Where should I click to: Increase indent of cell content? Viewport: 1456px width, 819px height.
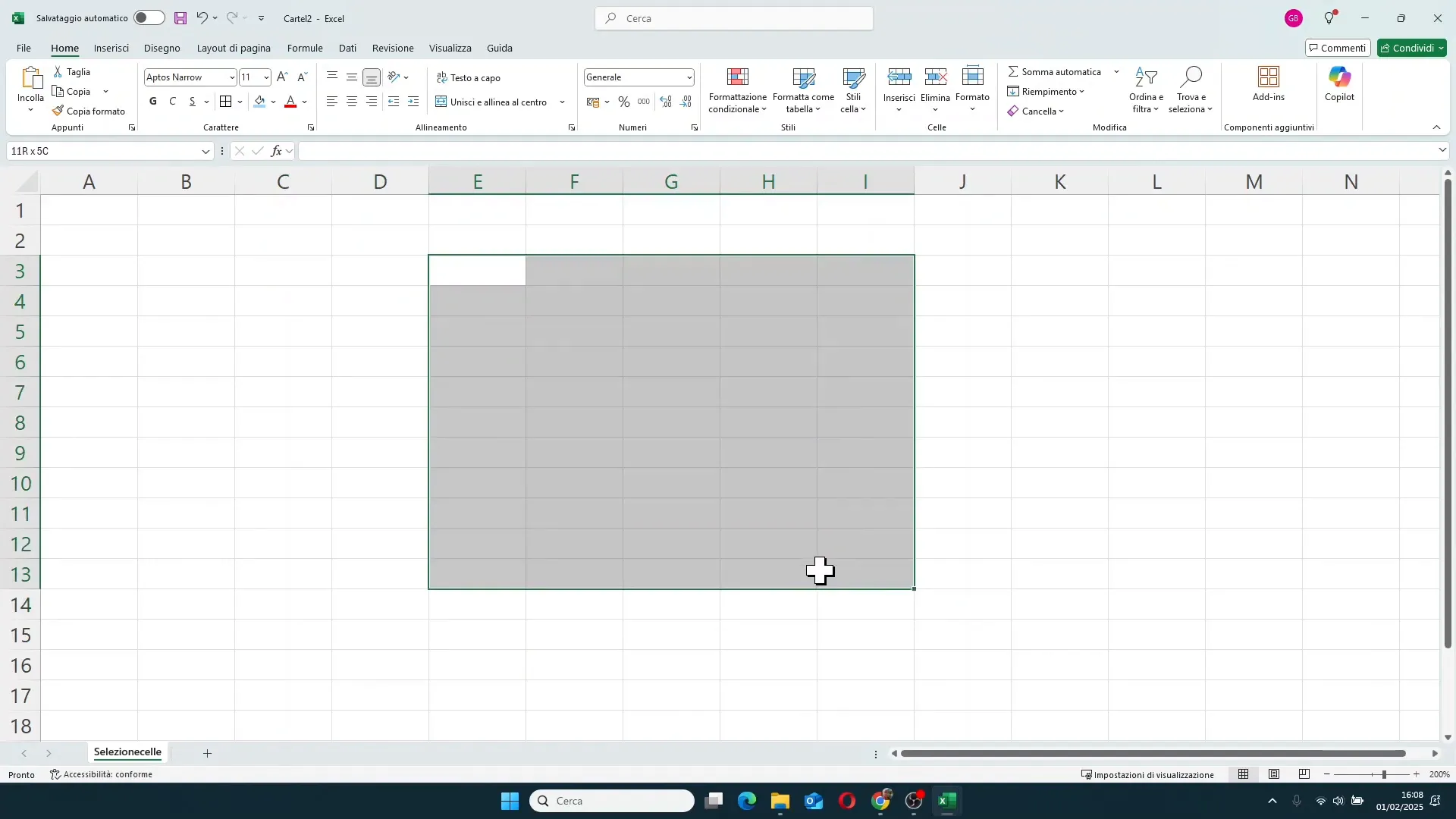coord(413,102)
